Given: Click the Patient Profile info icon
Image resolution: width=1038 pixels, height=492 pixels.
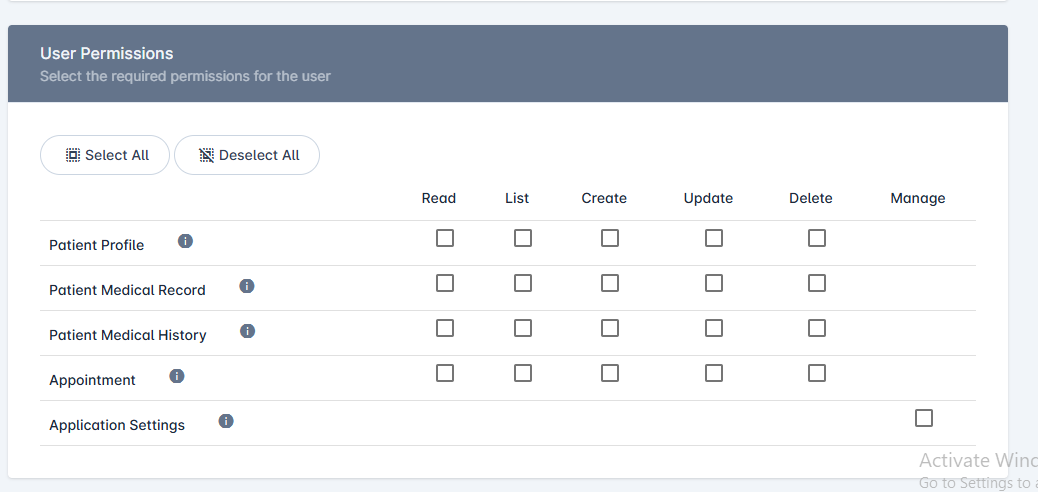Looking at the screenshot, I should 185,241.
